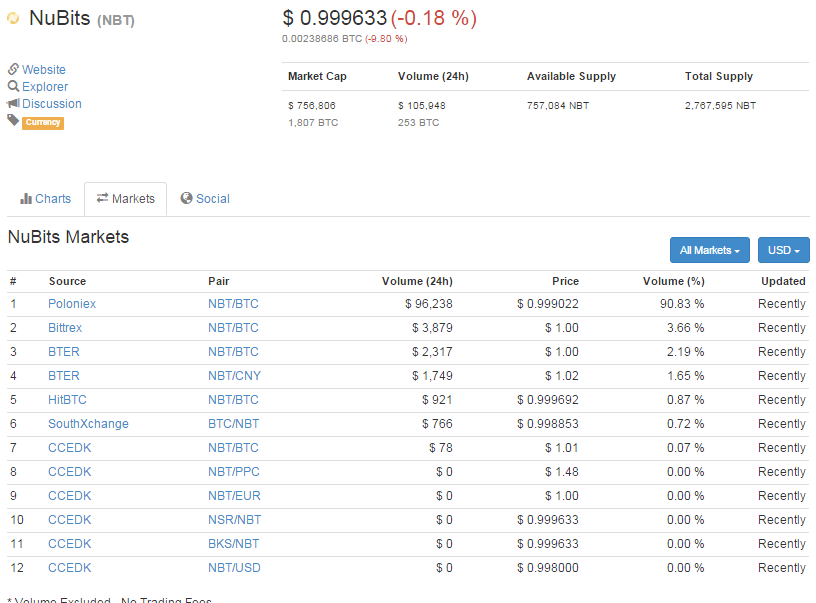Open the Website link
Viewport: 816px width, 603px height.
(44, 70)
